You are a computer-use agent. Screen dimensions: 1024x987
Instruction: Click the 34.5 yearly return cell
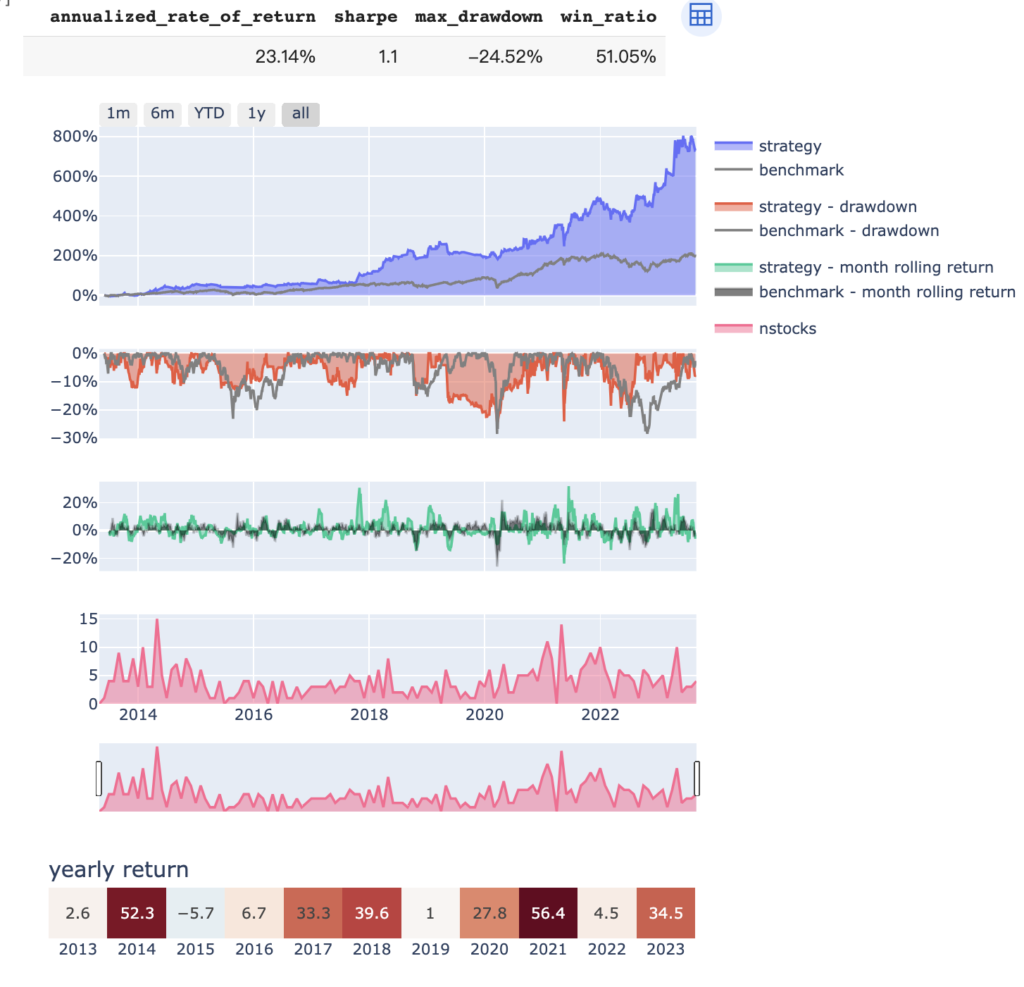(665, 913)
